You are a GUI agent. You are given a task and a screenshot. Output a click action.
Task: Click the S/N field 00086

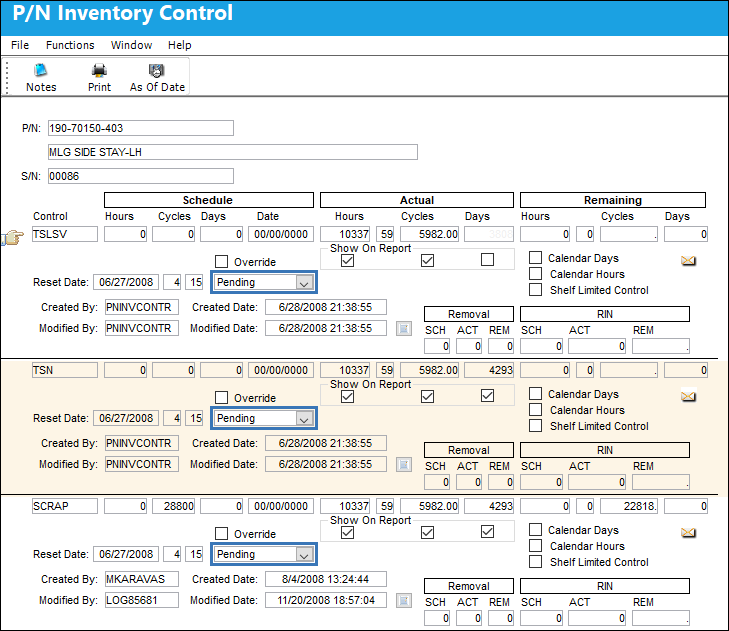point(141,176)
